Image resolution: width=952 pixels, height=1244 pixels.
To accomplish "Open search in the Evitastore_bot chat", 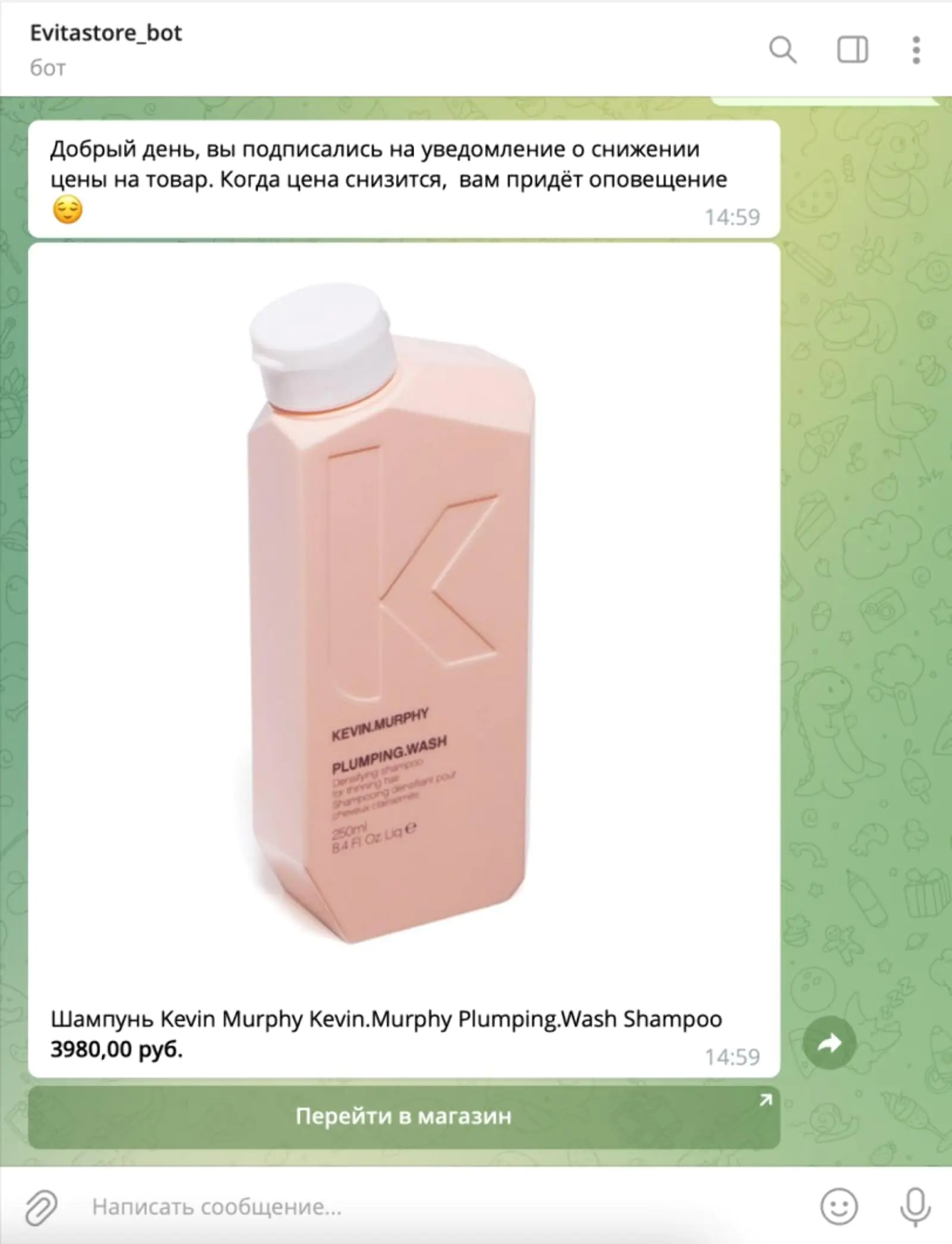I will pyautogui.click(x=782, y=49).
